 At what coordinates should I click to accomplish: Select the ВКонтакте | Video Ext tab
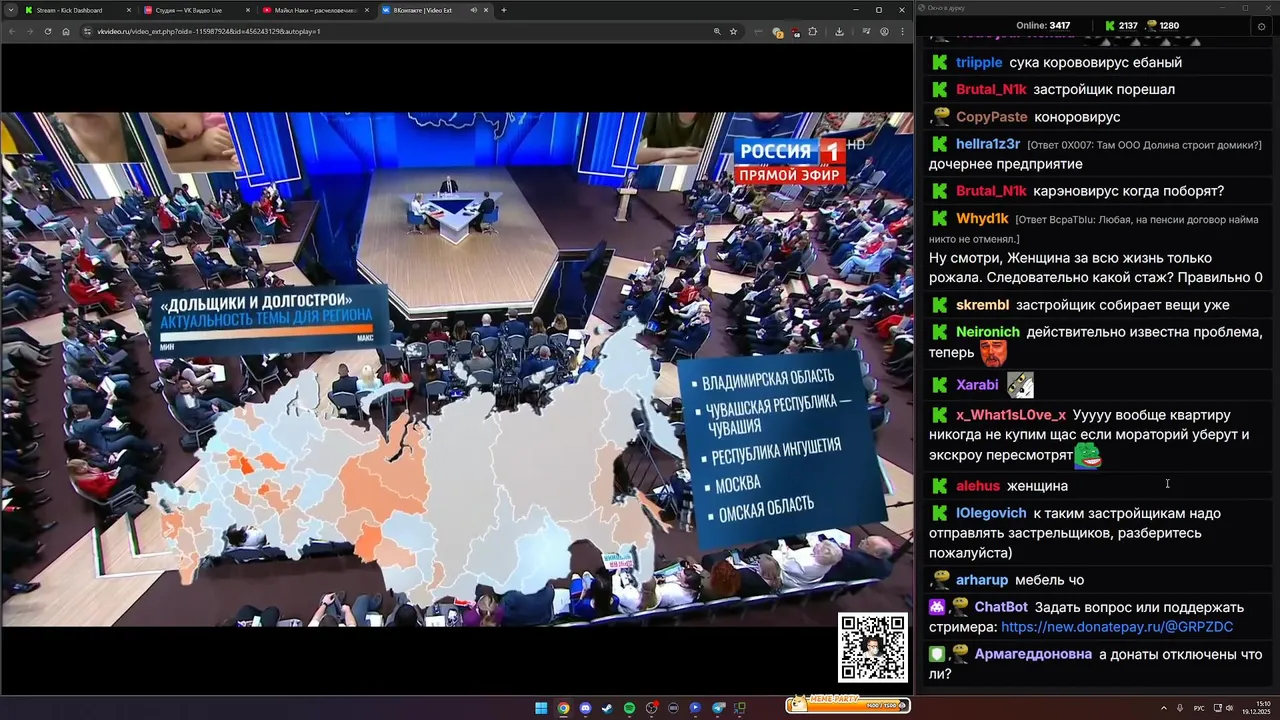coord(435,10)
